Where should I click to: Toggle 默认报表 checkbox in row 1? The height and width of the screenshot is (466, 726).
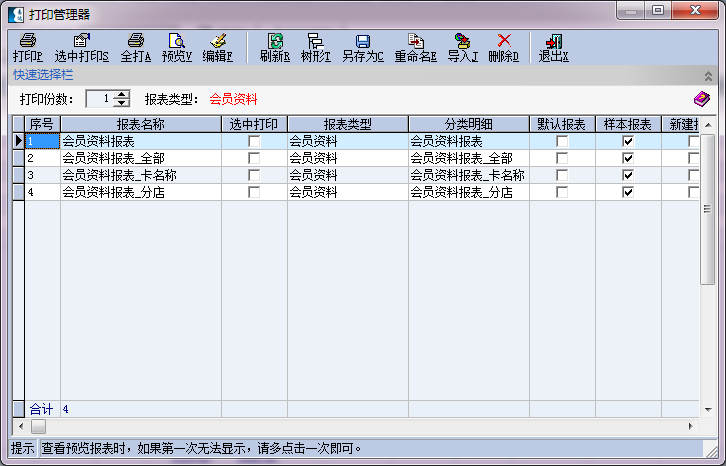tap(562, 142)
